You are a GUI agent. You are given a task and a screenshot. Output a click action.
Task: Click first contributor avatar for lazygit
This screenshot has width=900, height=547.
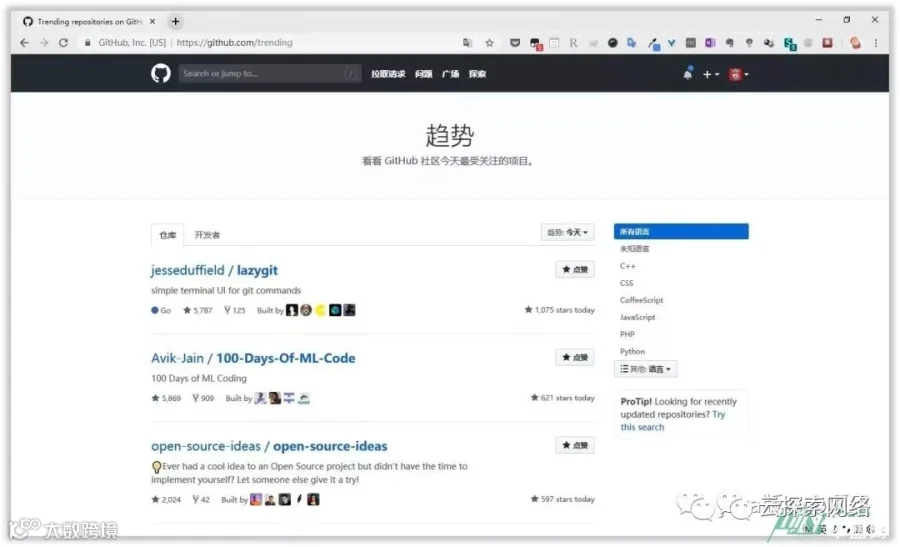292,310
